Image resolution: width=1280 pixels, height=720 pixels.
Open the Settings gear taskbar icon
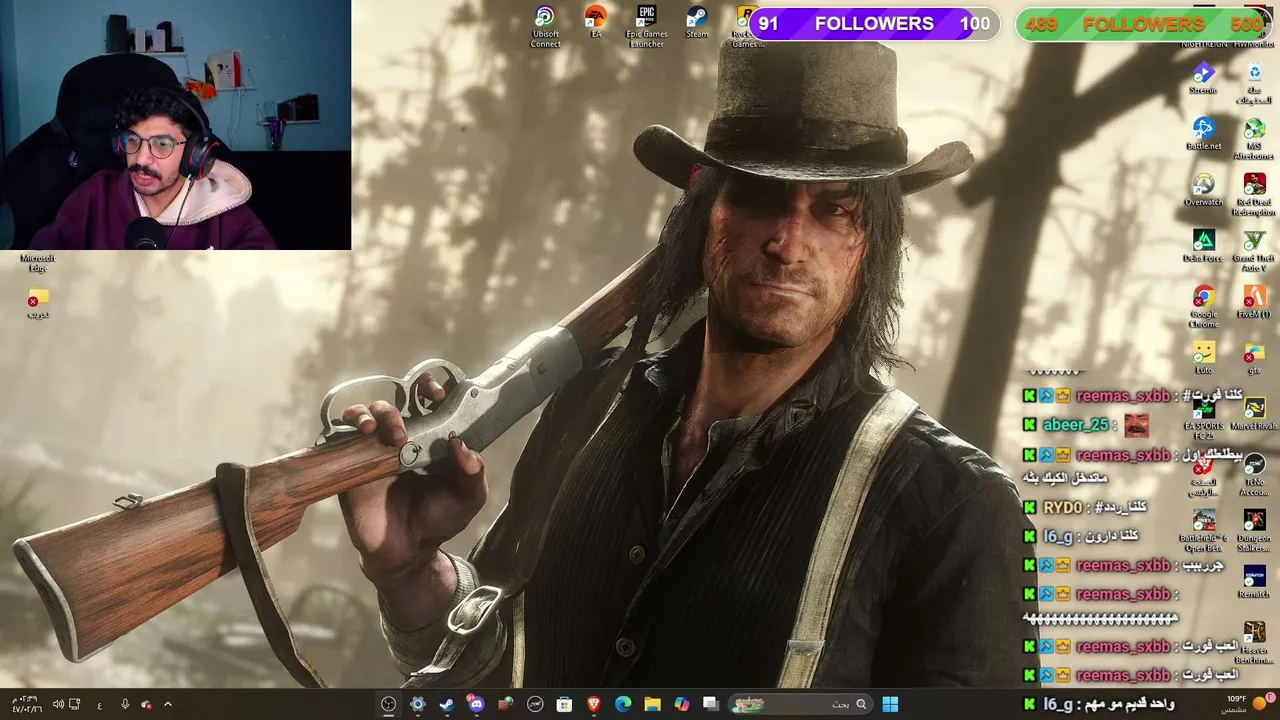[x=418, y=704]
